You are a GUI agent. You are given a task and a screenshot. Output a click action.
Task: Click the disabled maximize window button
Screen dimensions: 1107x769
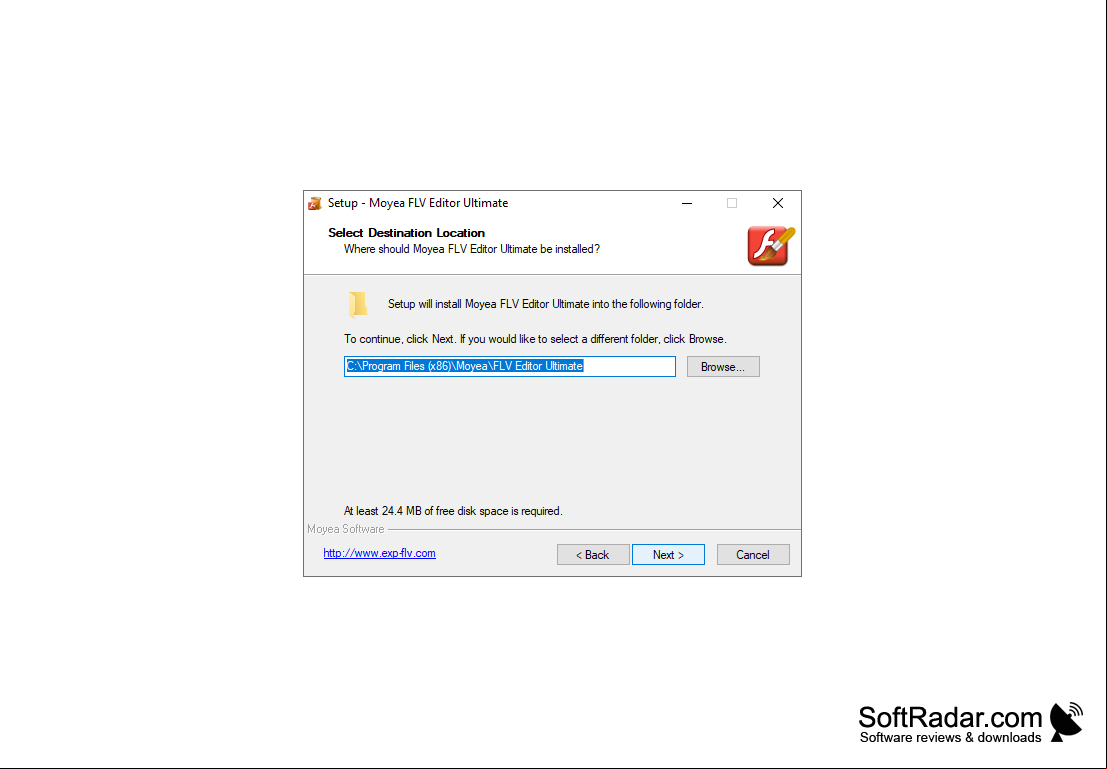tap(732, 203)
